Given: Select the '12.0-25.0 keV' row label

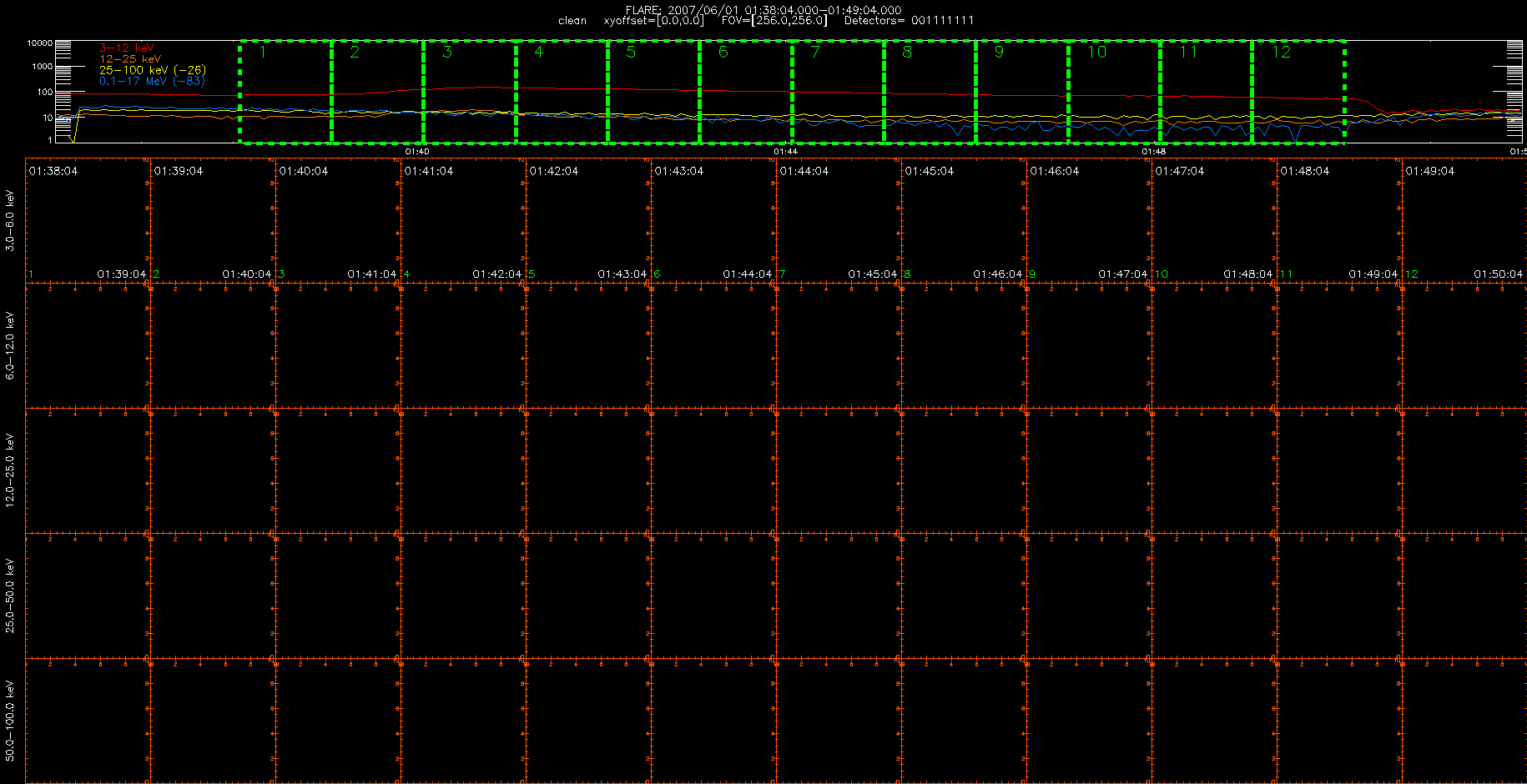Looking at the screenshot, I should click(10, 470).
